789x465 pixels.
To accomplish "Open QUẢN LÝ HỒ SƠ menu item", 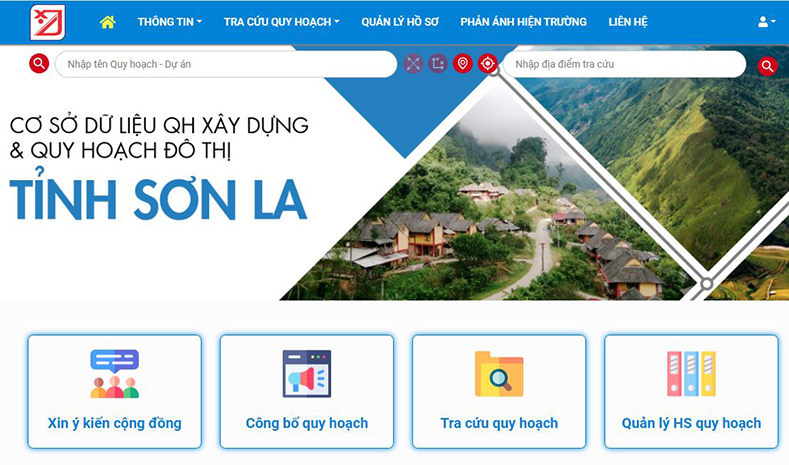I will 400,22.
